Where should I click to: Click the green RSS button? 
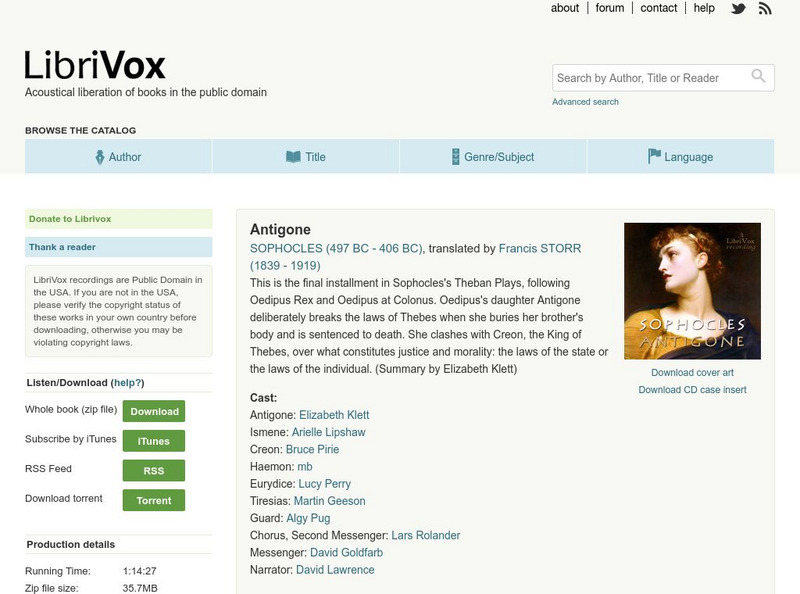(x=154, y=471)
